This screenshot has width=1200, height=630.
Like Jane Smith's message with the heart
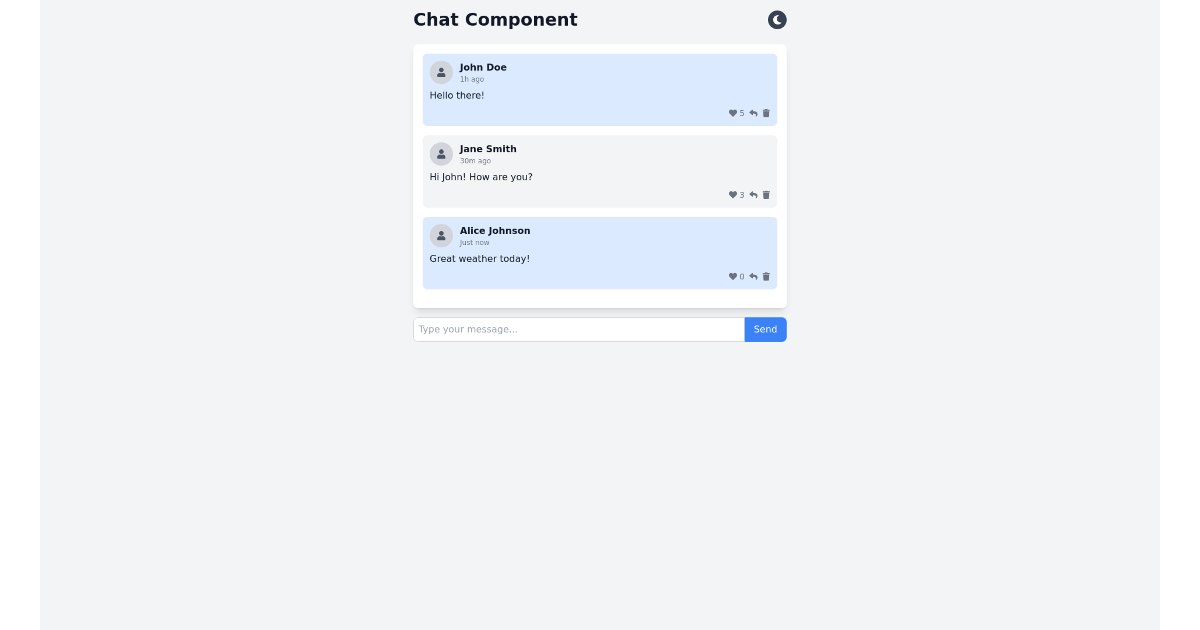click(733, 195)
